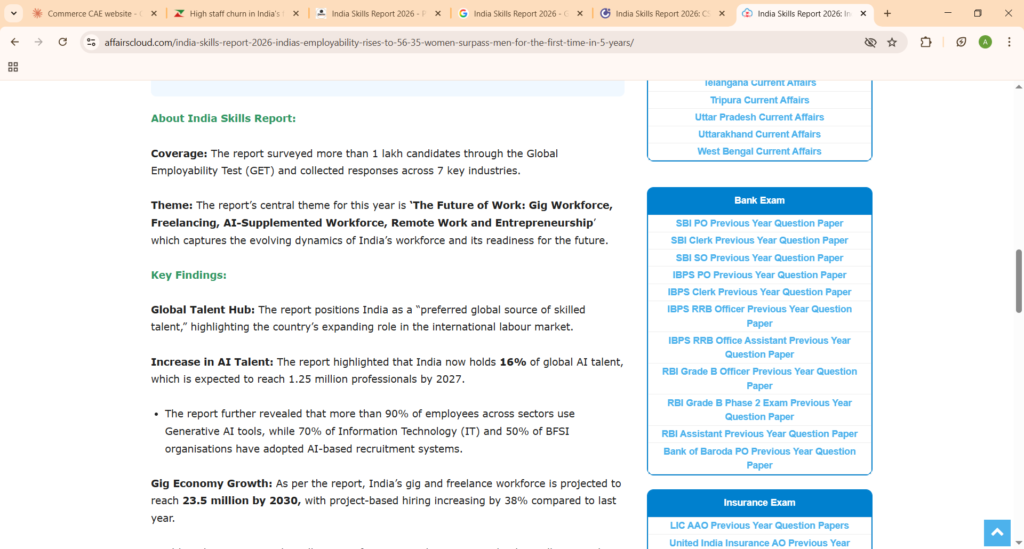Open the Extensions puzzle icon
Viewport: 1024px width, 549px height.
925,42
